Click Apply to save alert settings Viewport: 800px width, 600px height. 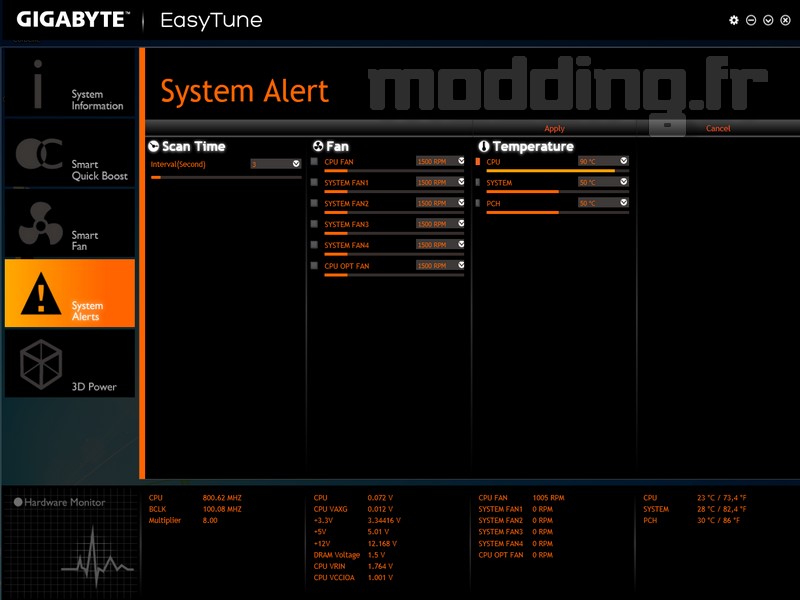coord(554,129)
